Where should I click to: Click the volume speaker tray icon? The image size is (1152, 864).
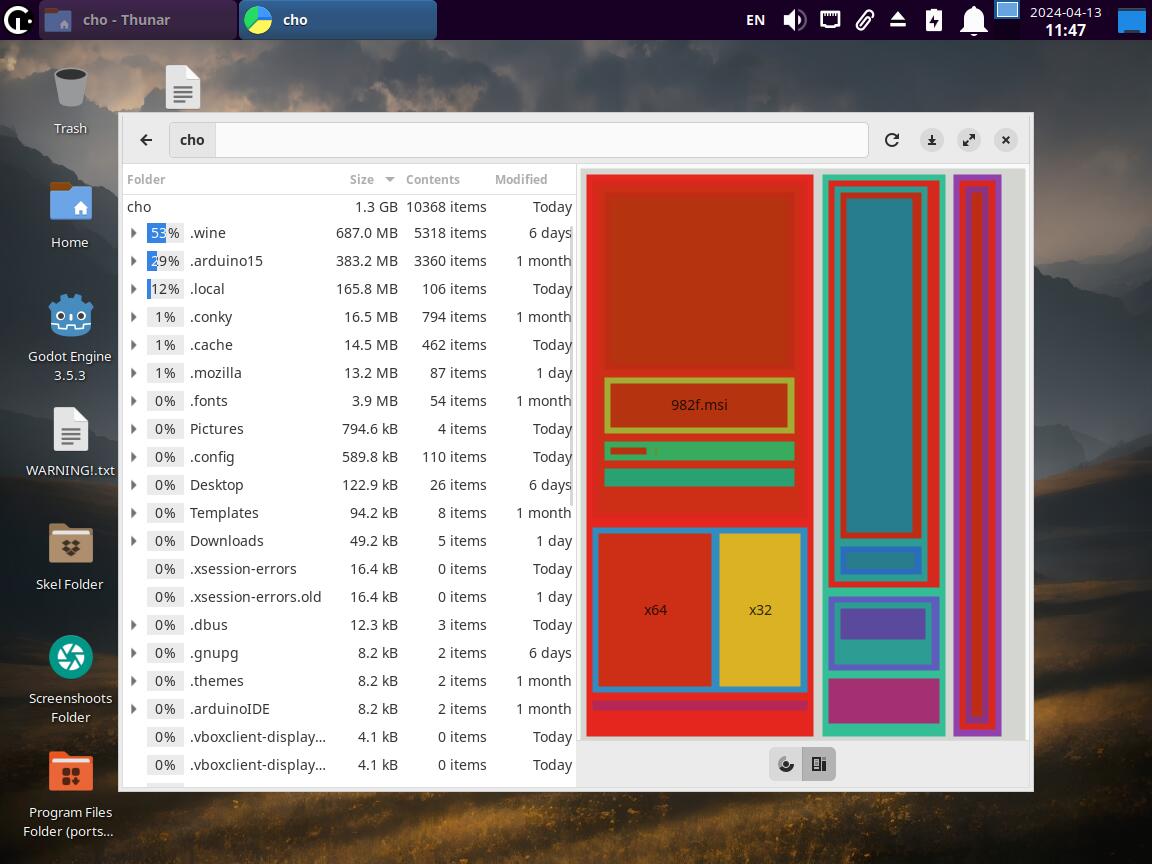pyautogui.click(x=794, y=20)
